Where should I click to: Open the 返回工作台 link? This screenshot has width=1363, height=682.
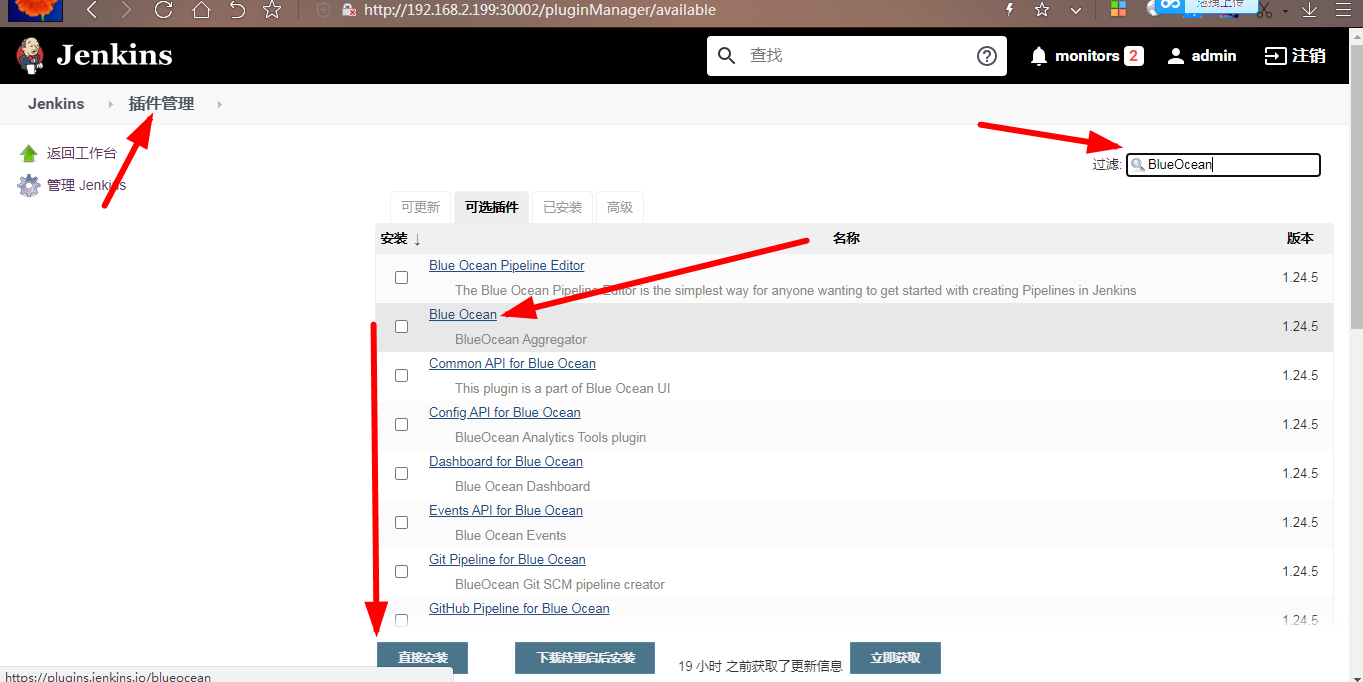point(82,154)
